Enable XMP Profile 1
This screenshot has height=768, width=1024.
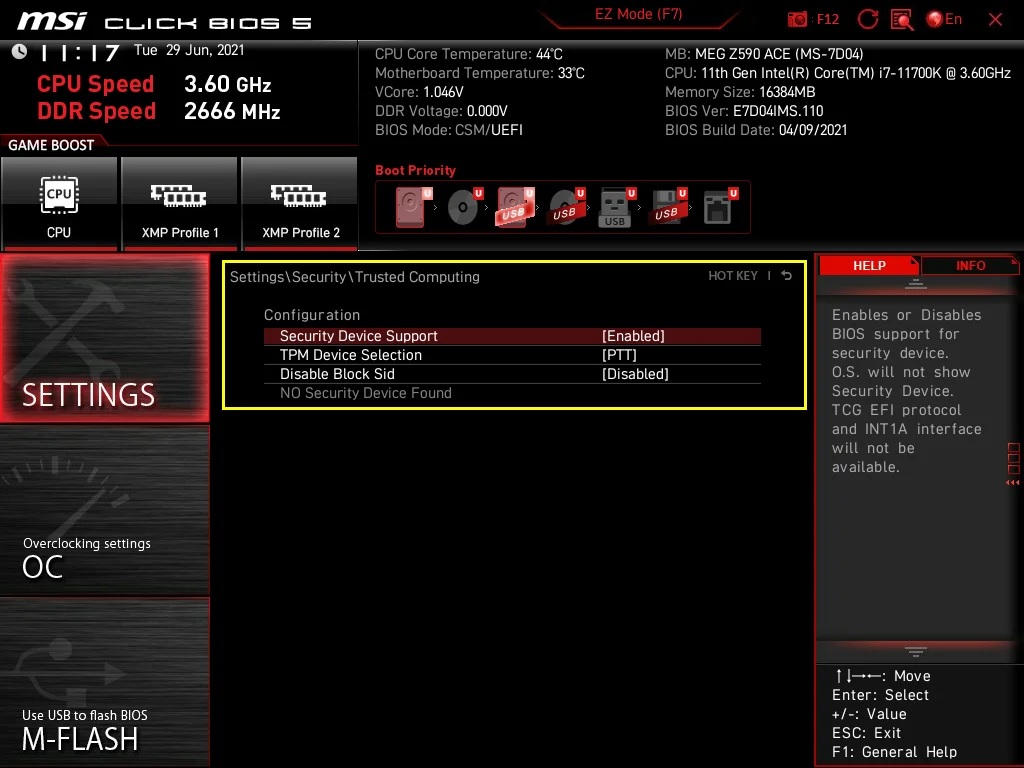180,204
